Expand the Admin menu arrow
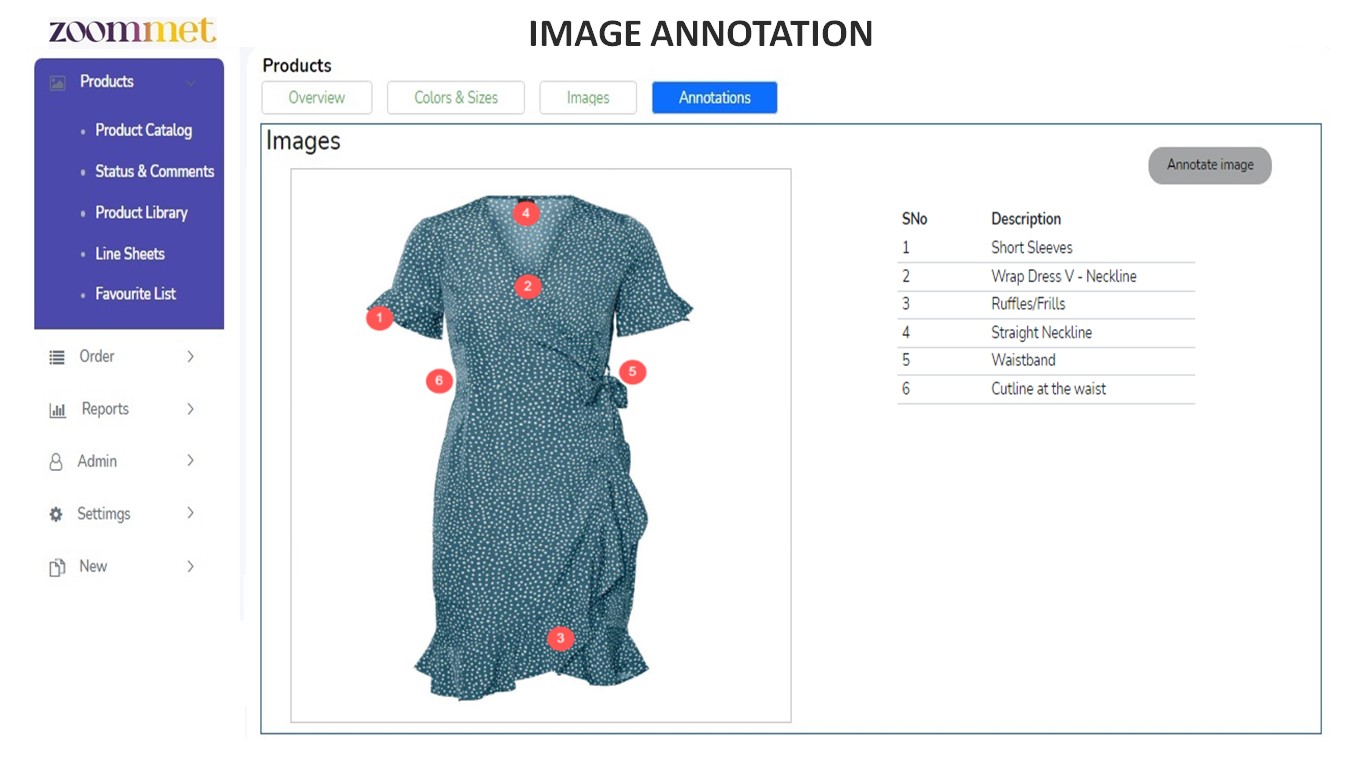1359x764 pixels. click(x=190, y=461)
